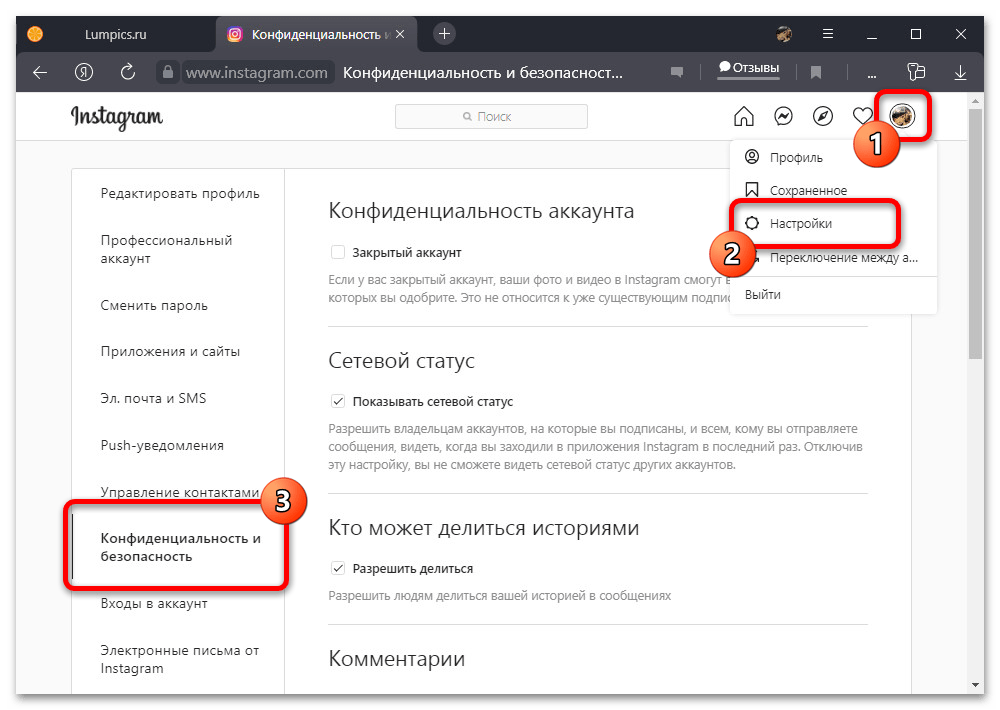
Task: Bookmark this page
Action: [815, 73]
